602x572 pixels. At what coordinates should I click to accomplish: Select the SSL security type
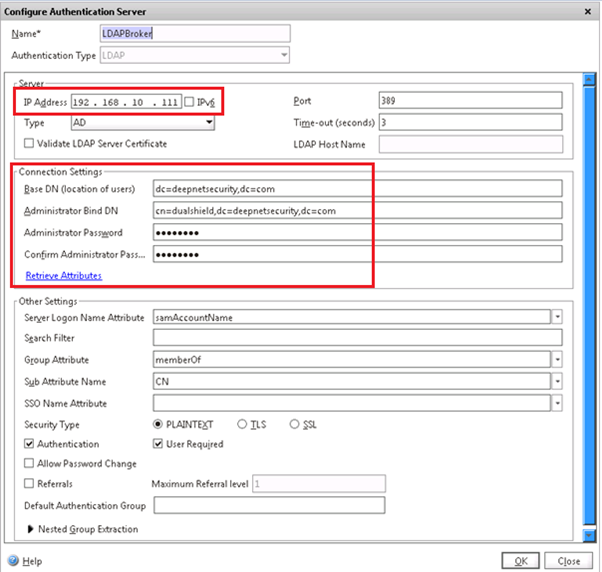pos(295,424)
